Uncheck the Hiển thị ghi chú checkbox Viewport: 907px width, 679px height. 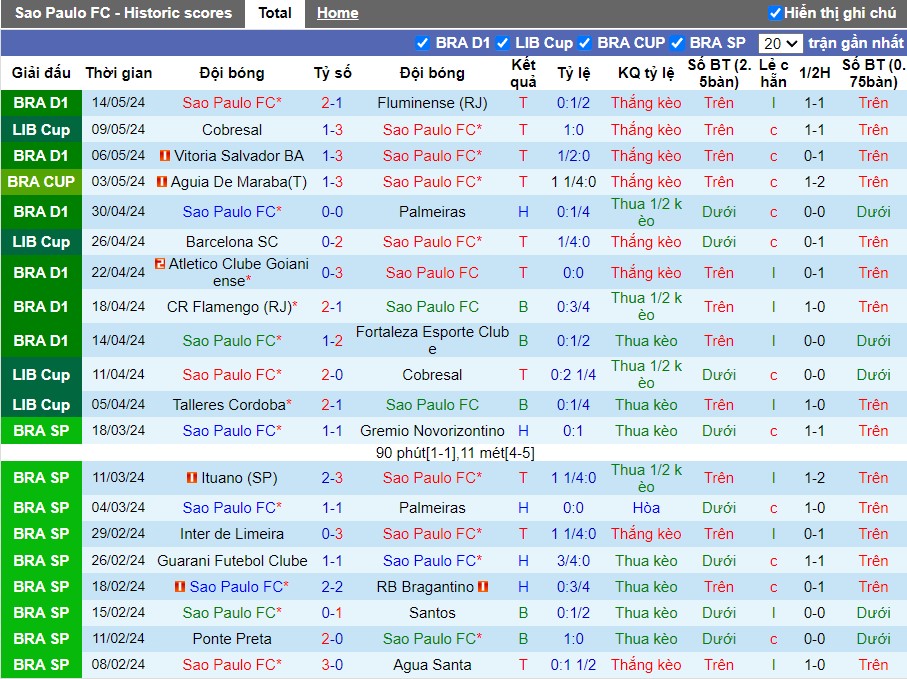point(775,13)
